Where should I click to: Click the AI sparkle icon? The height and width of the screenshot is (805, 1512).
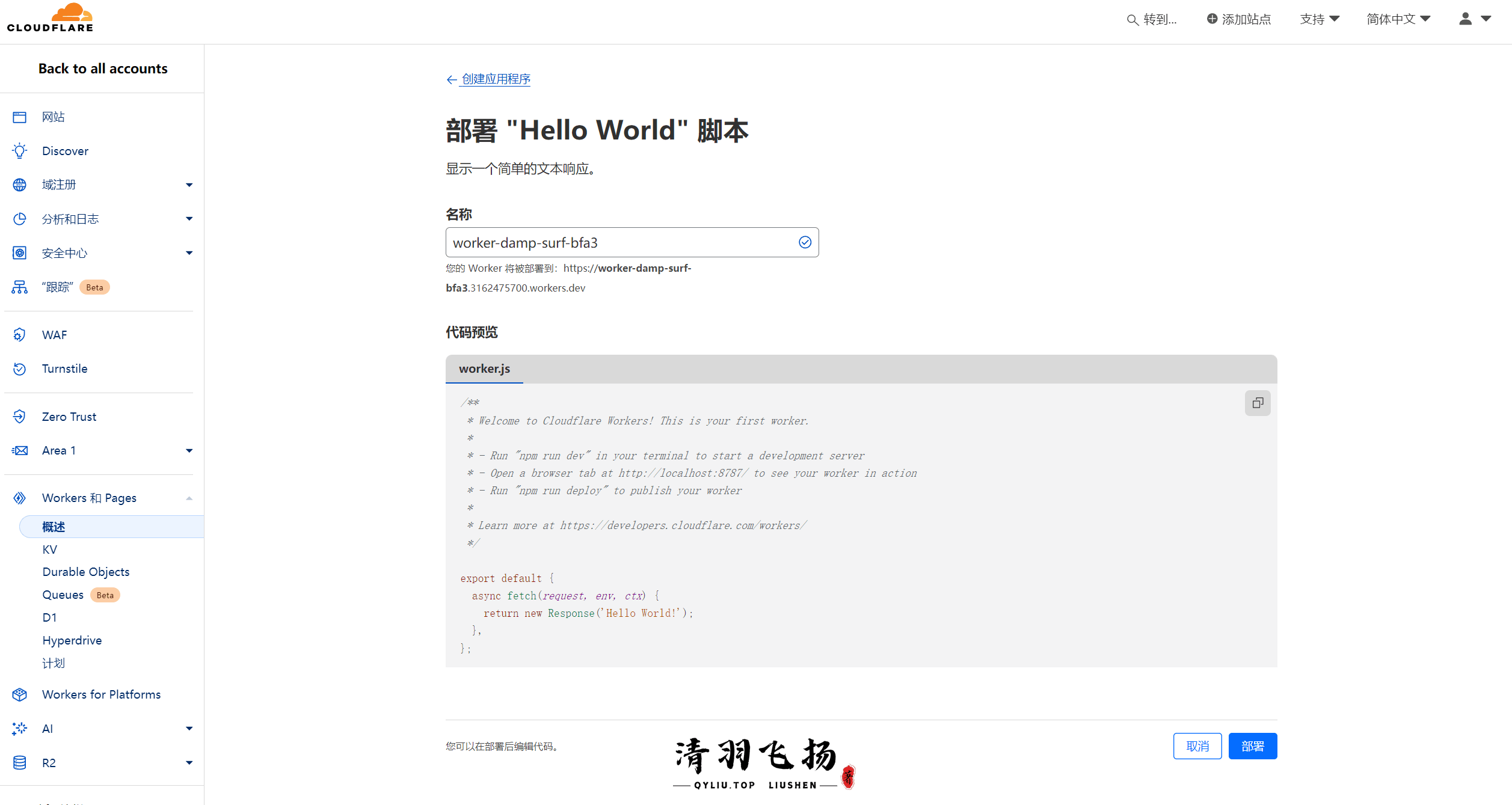point(20,729)
